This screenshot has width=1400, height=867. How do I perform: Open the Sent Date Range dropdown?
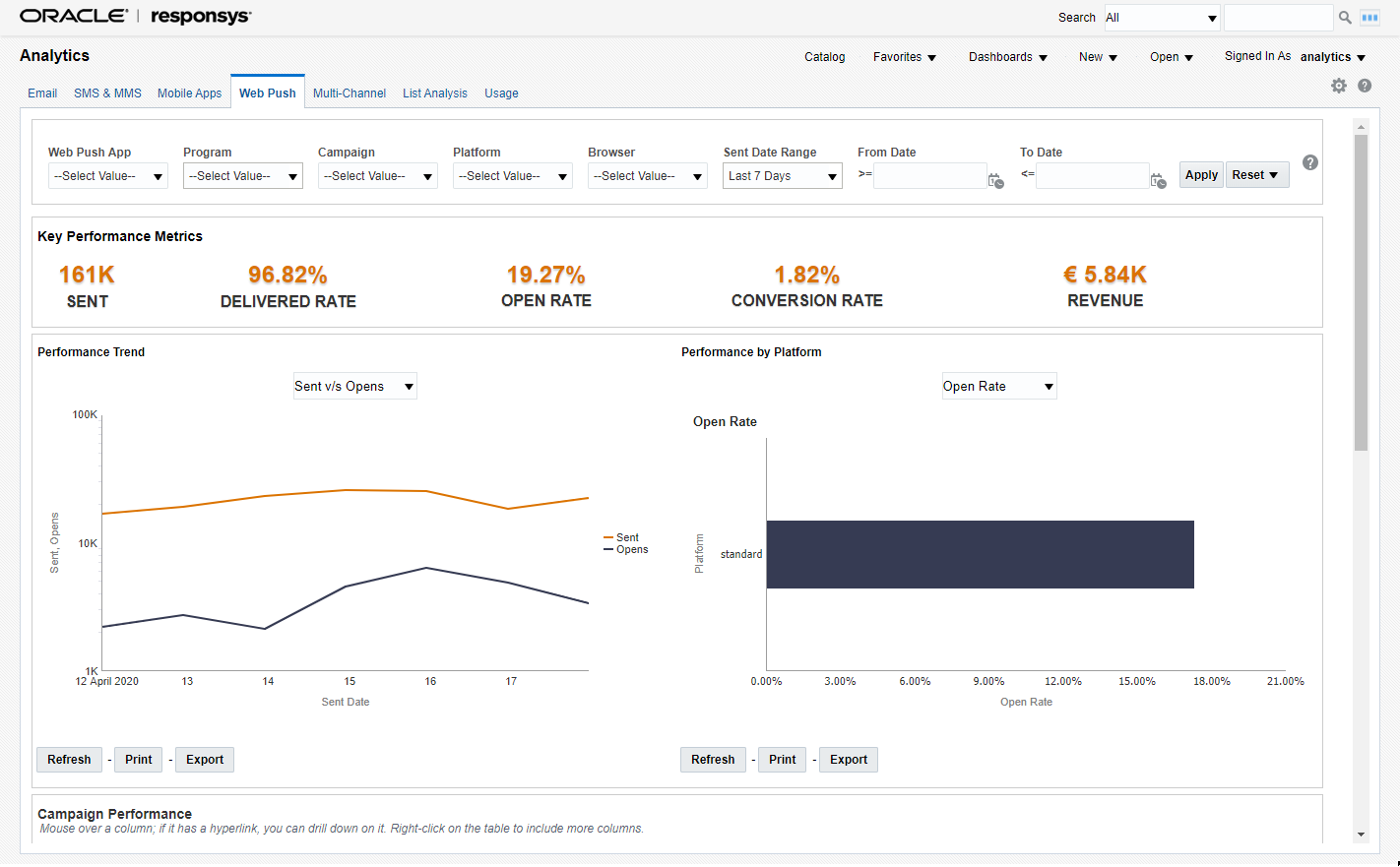pyautogui.click(x=782, y=176)
